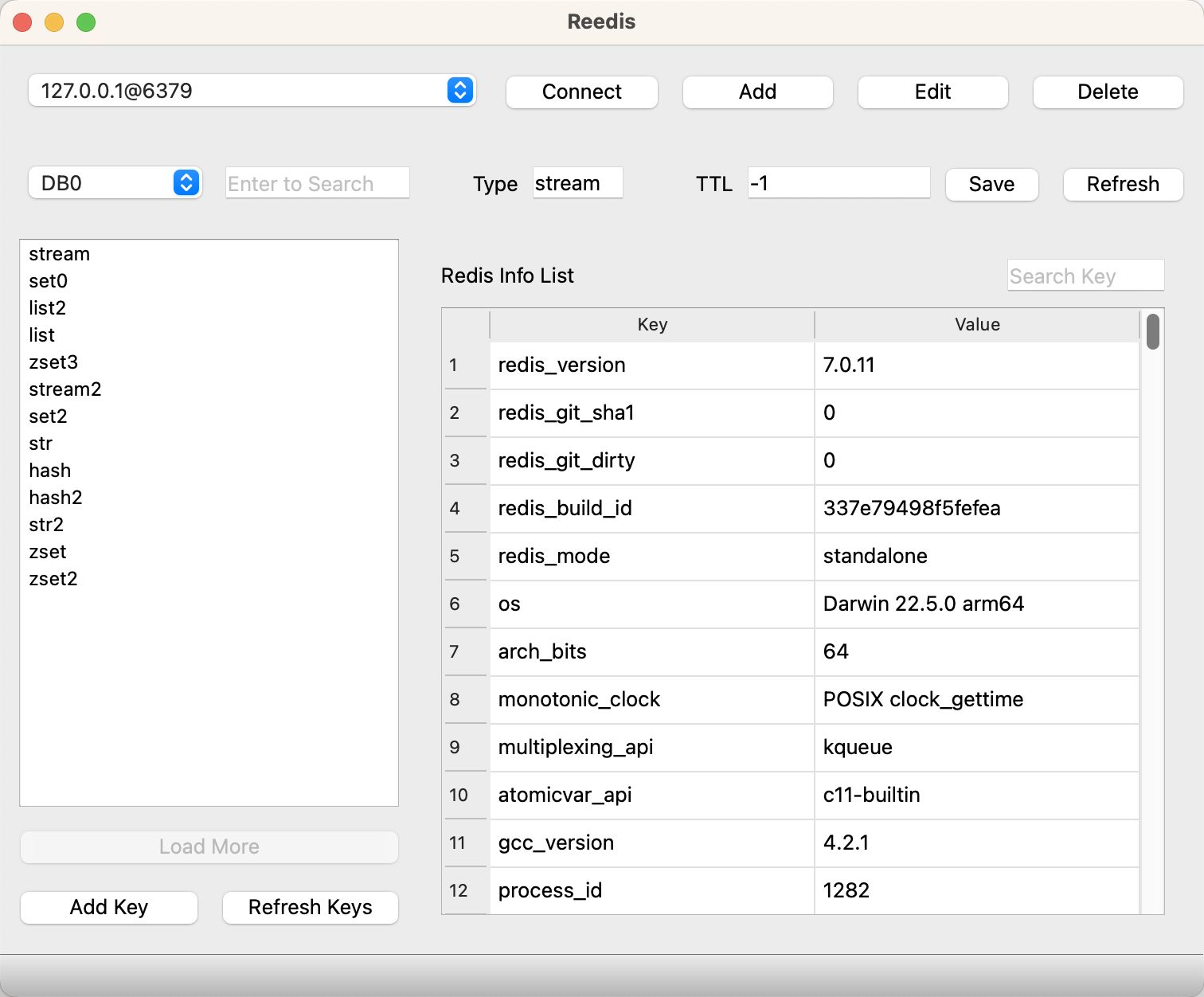Click the value 64 for arch_bits
1204x997 pixels.
pyautogui.click(x=977, y=652)
